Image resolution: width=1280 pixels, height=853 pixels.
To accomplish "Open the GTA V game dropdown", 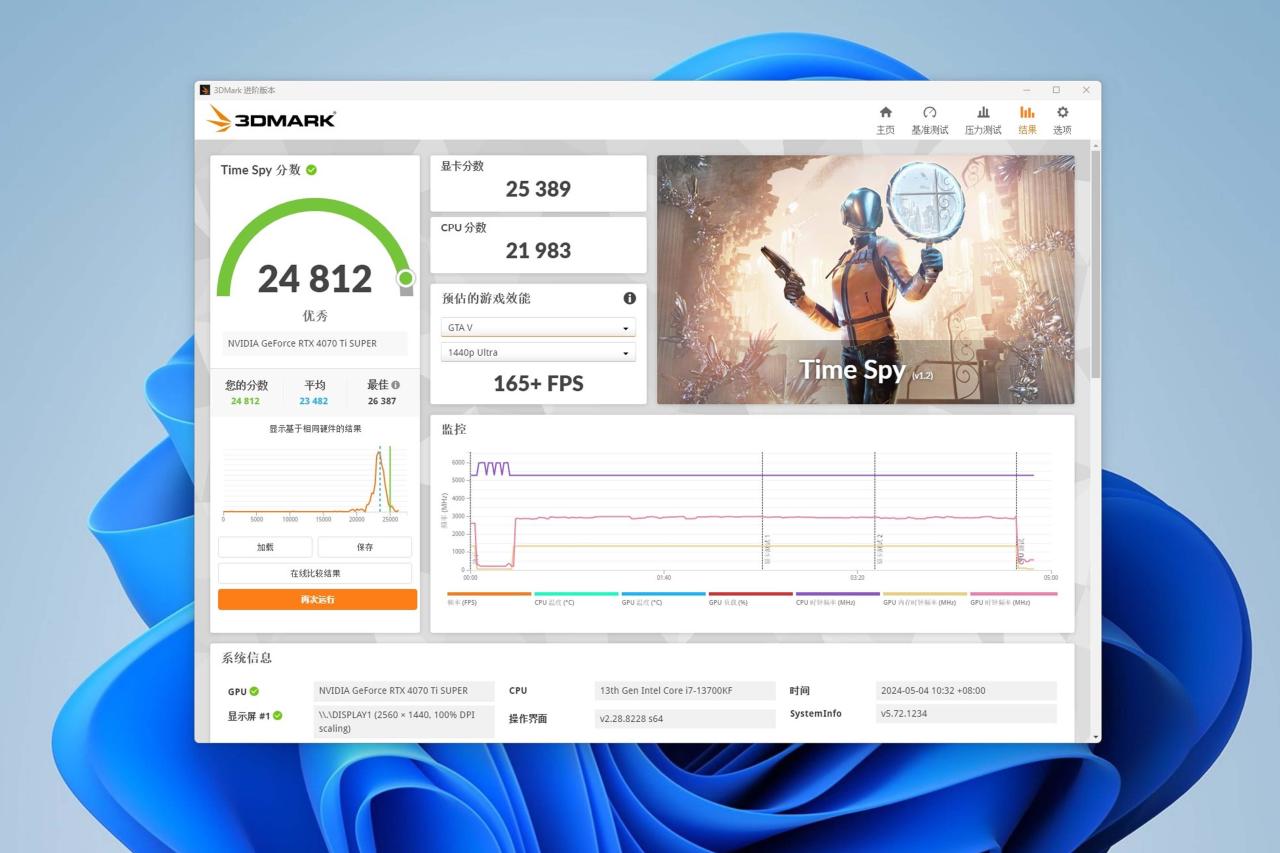I will 538,327.
